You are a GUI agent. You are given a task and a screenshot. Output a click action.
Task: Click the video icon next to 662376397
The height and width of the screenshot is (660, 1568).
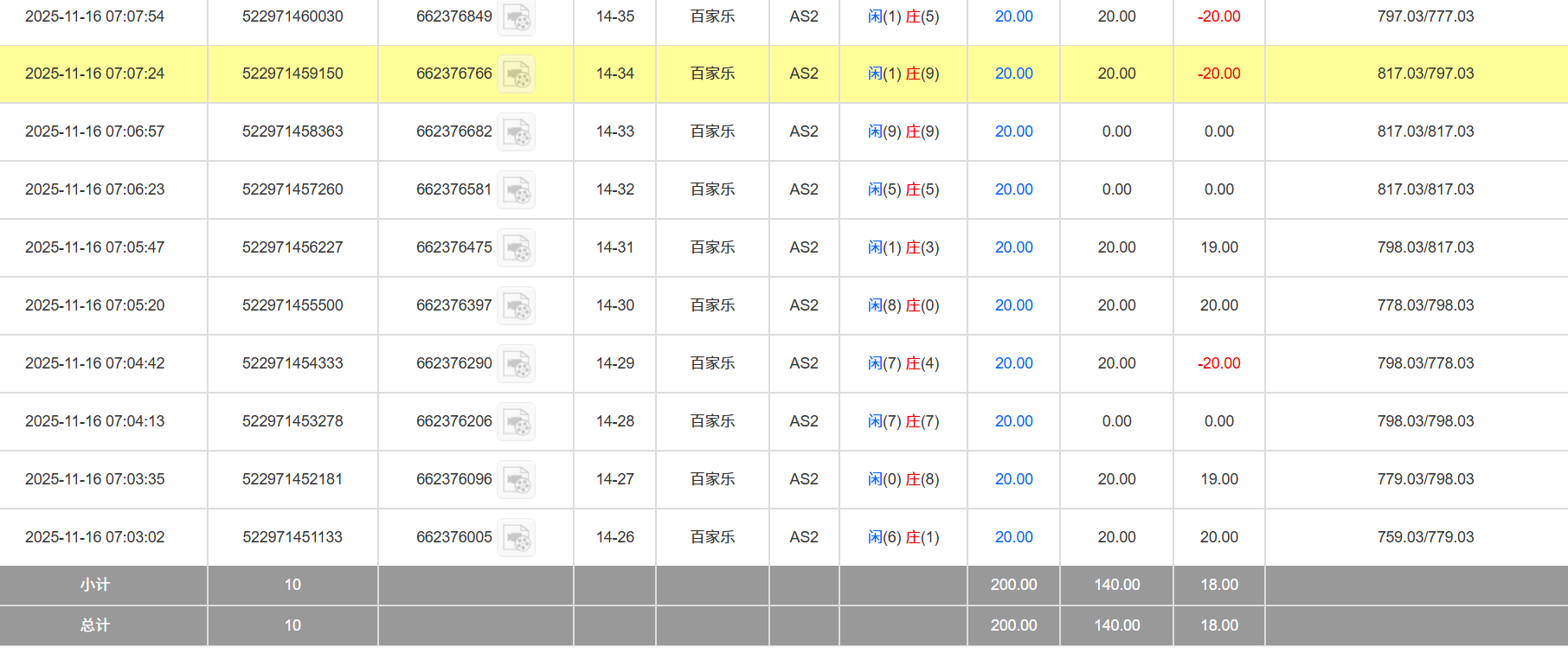coord(517,306)
